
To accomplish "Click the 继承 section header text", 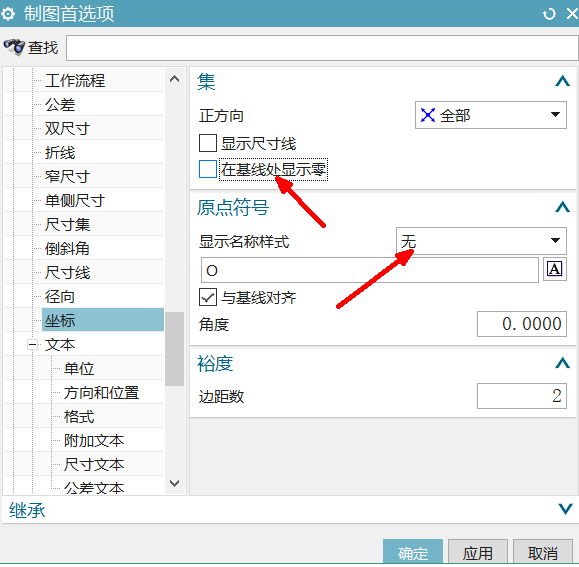I will click(x=27, y=511).
